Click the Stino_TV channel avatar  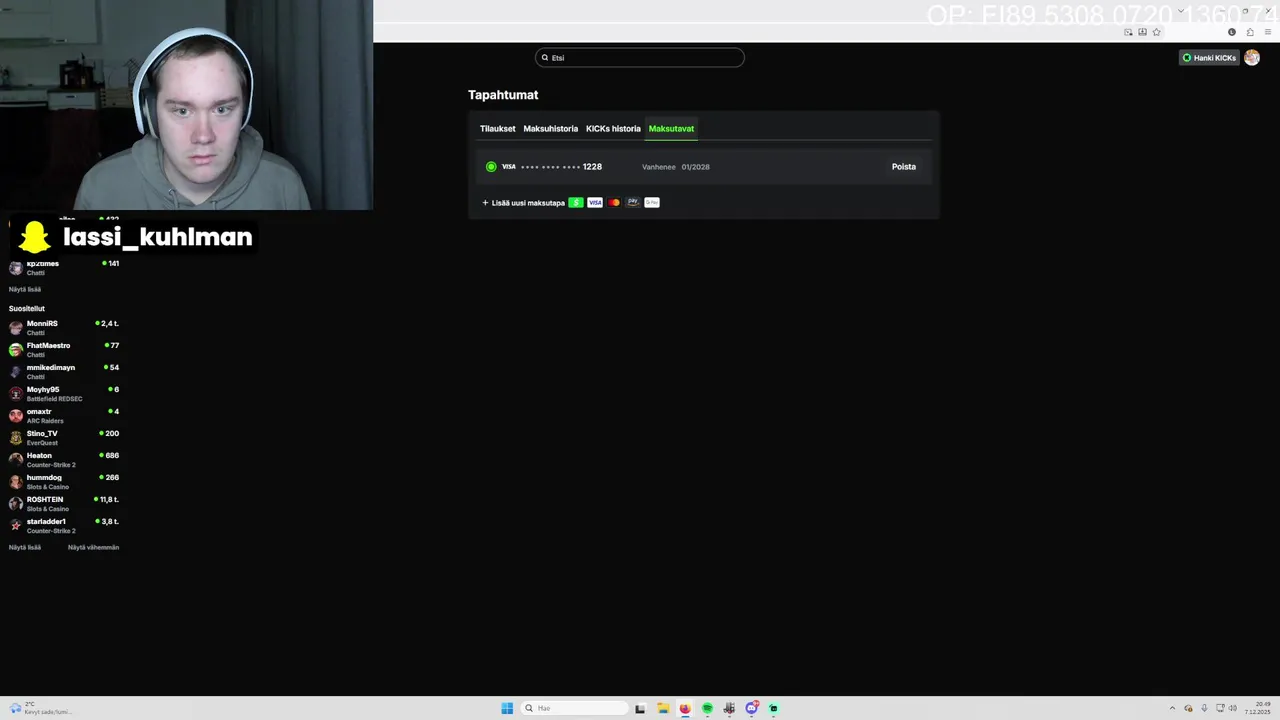pos(16,438)
